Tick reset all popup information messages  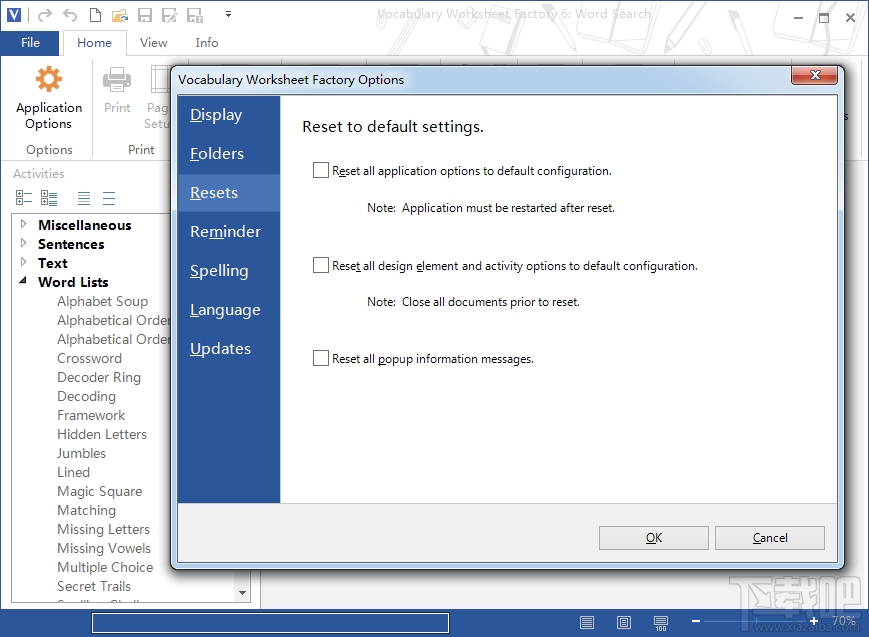pyautogui.click(x=321, y=358)
